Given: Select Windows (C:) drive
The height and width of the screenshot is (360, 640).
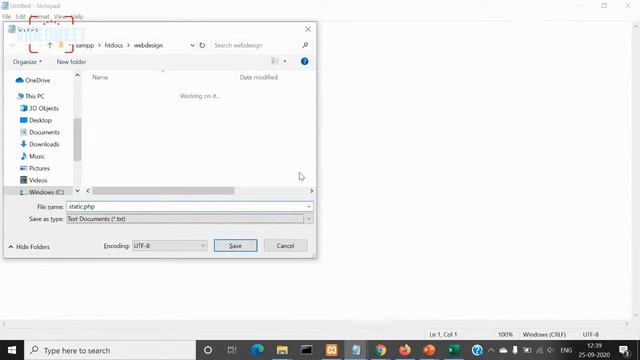Looking at the screenshot, I should point(42,192).
